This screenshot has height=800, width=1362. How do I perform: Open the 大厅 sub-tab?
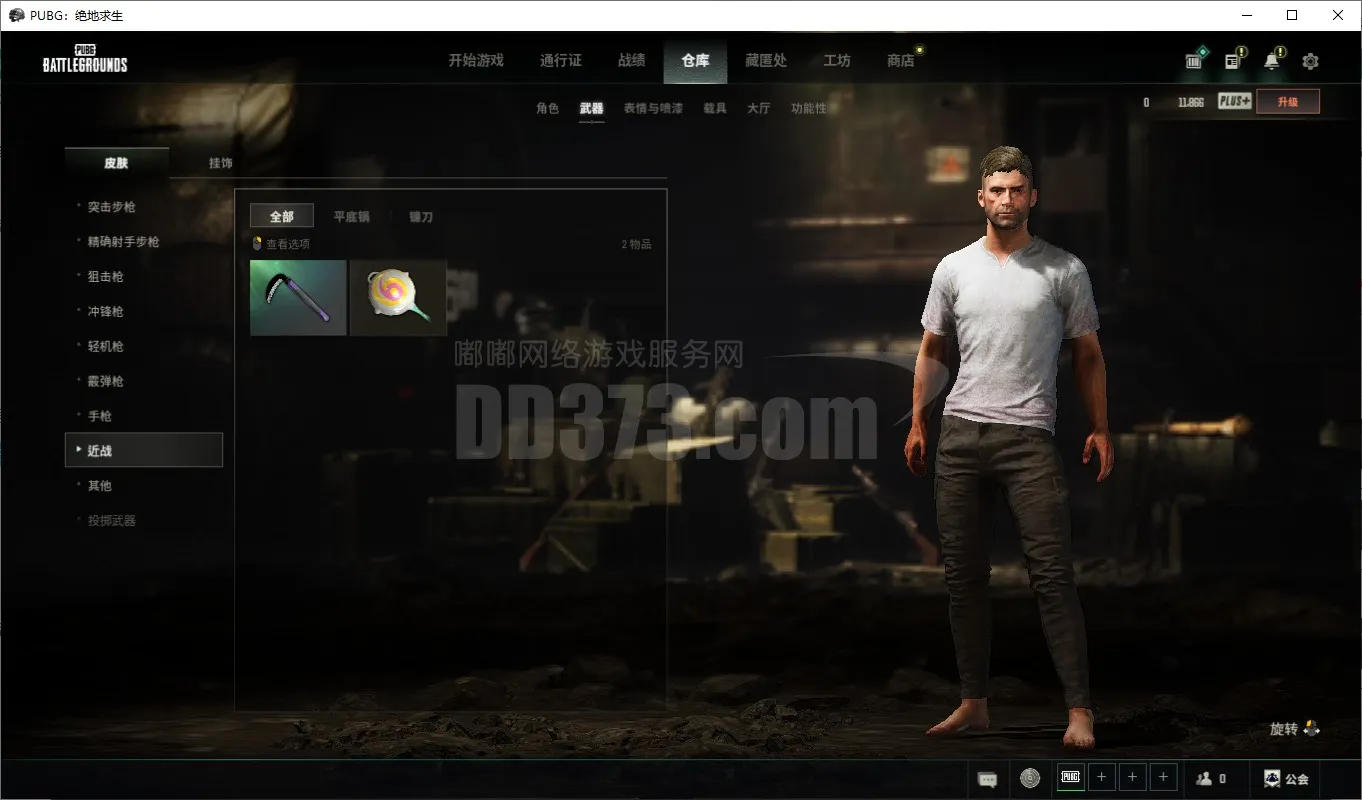759,108
